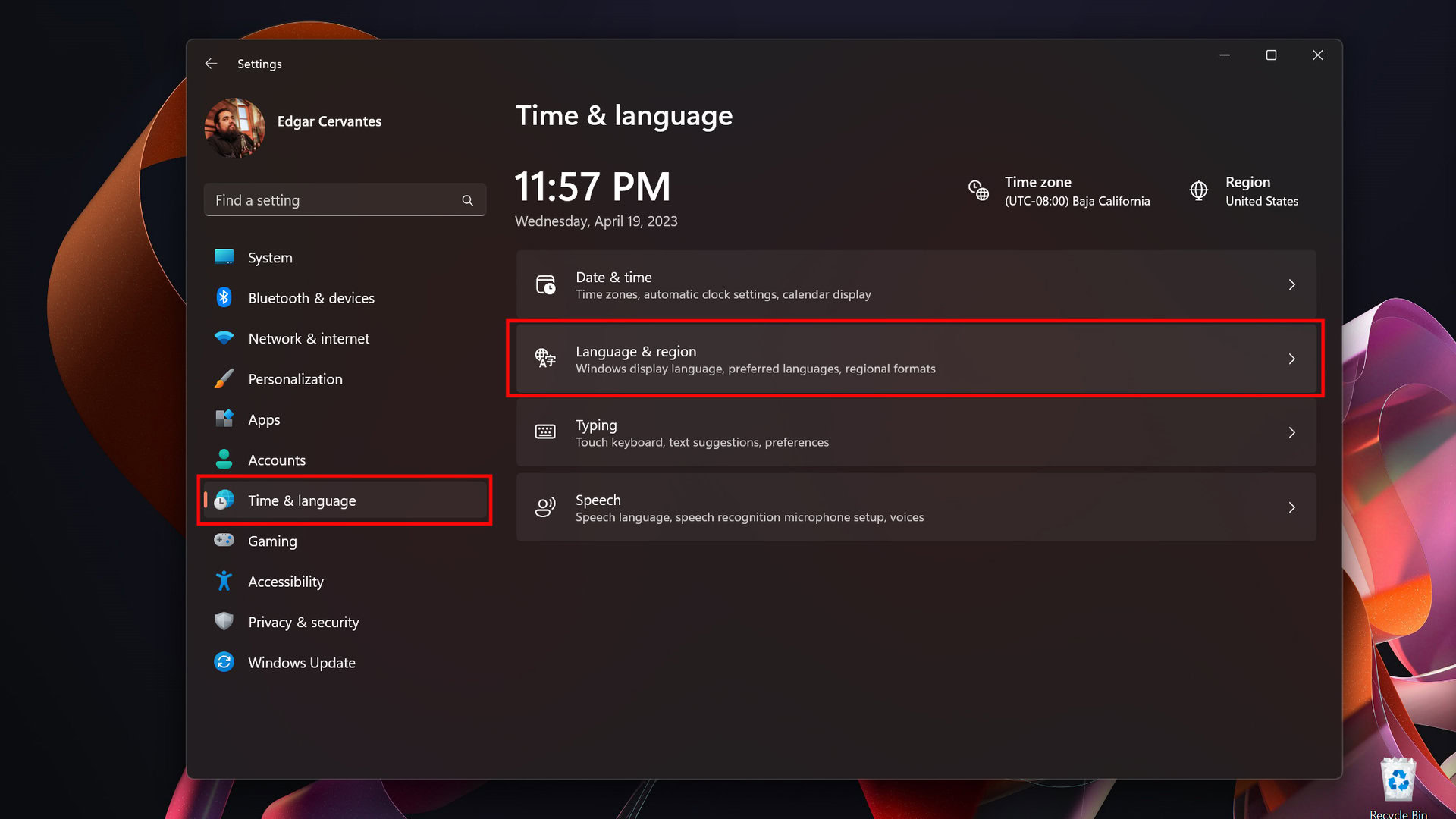Viewport: 1456px width, 819px height.
Task: Expand Language & region chevron arrow
Action: point(1291,359)
